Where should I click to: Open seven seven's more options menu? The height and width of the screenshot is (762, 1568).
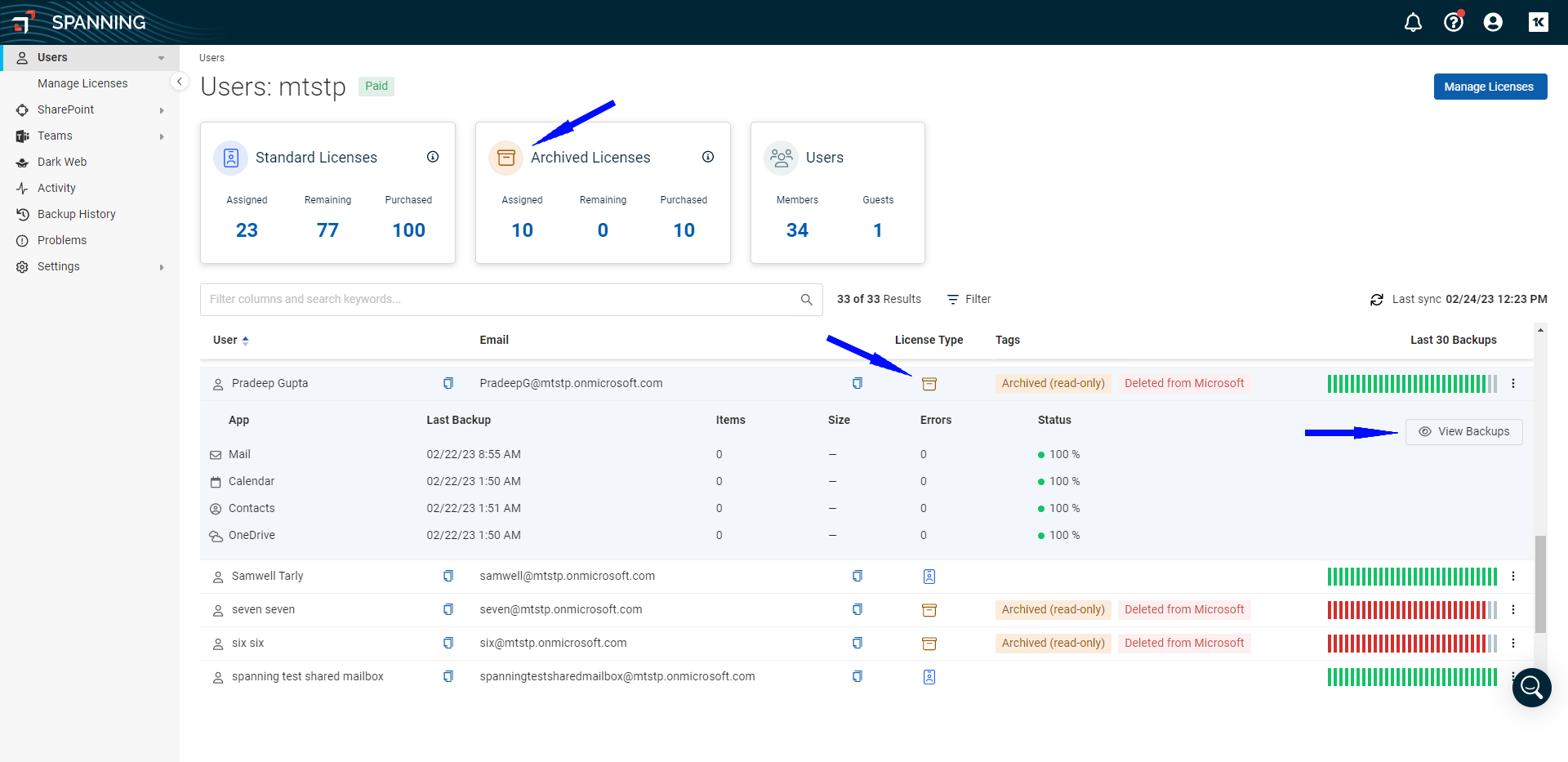point(1513,609)
